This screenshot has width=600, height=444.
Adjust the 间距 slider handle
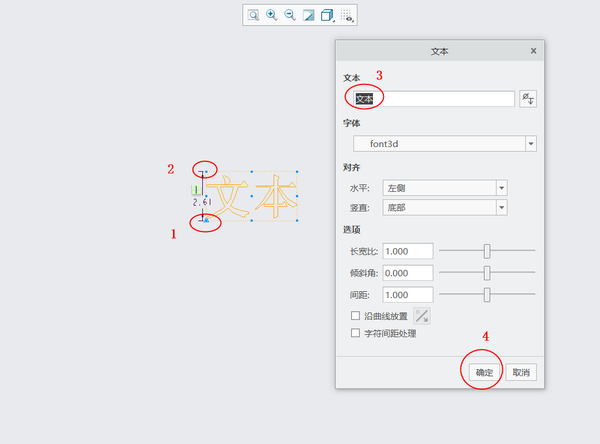(x=487, y=295)
